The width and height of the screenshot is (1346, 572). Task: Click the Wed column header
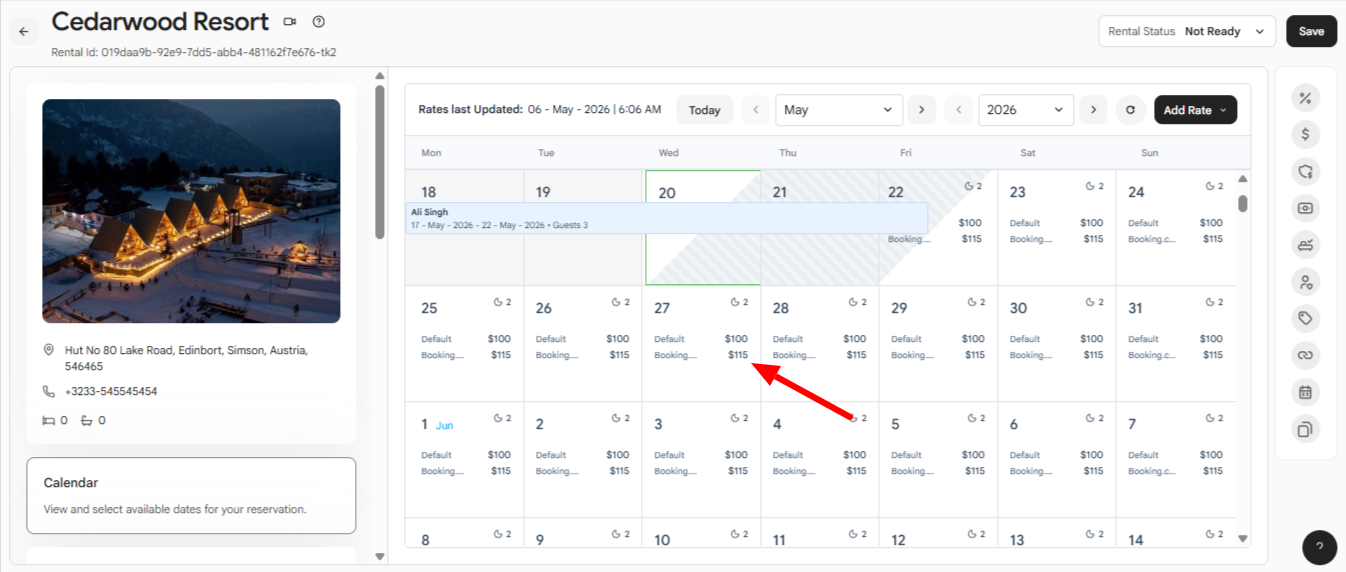669,153
